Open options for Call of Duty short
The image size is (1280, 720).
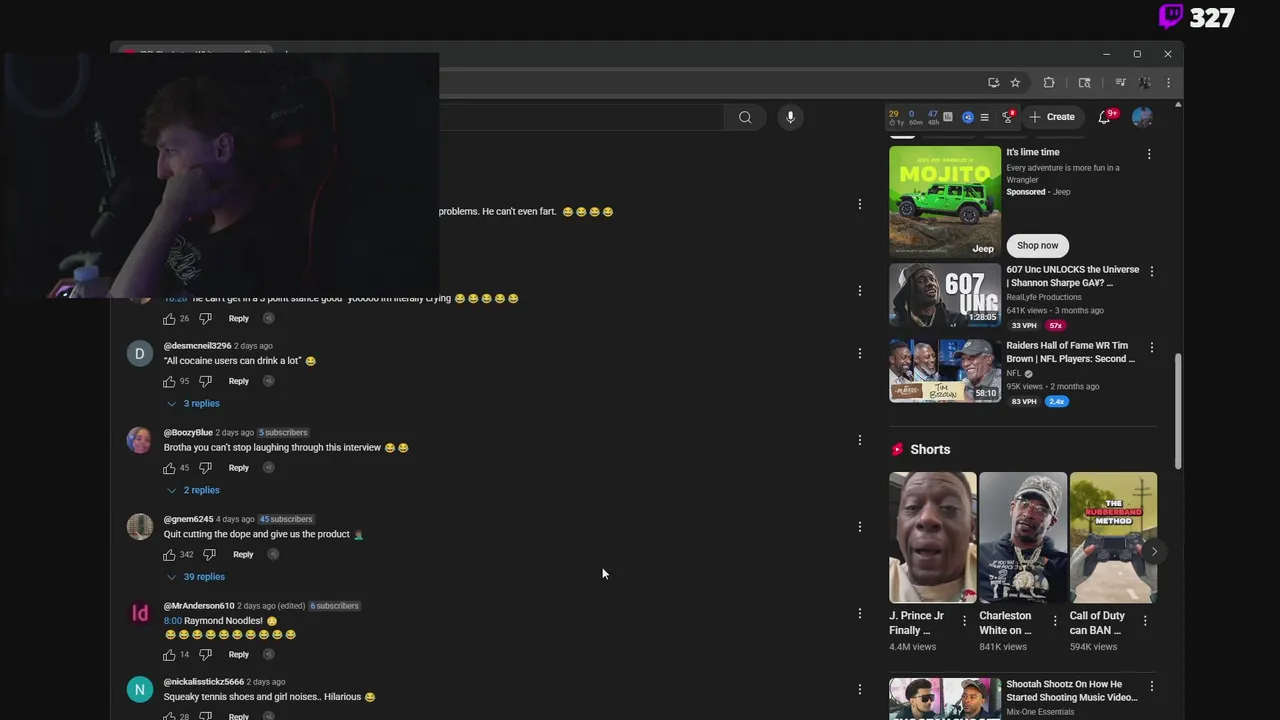pyautogui.click(x=1145, y=621)
